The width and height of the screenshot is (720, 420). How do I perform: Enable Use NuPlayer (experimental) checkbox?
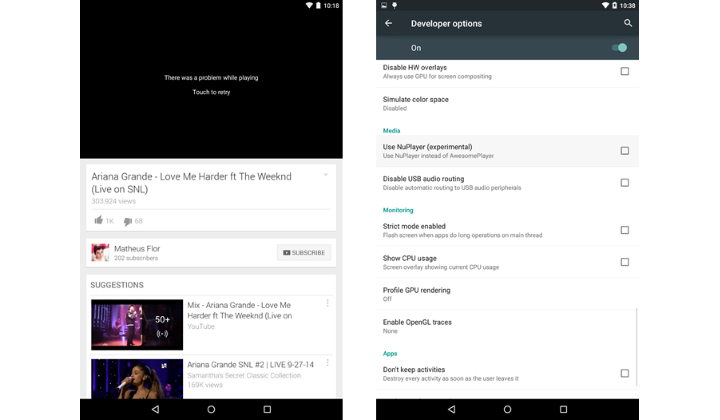tap(624, 151)
